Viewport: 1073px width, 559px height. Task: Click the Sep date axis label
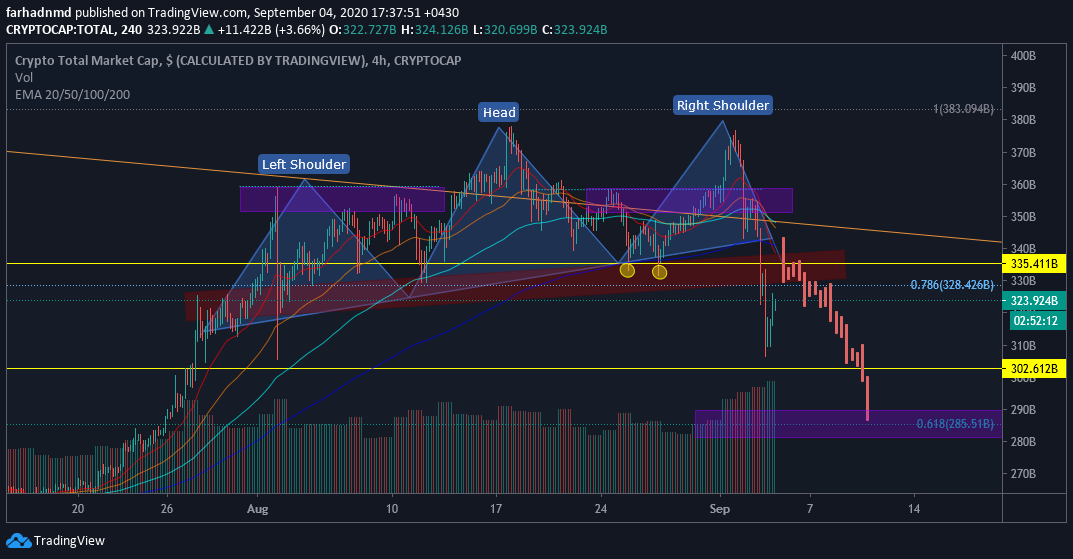click(720, 509)
